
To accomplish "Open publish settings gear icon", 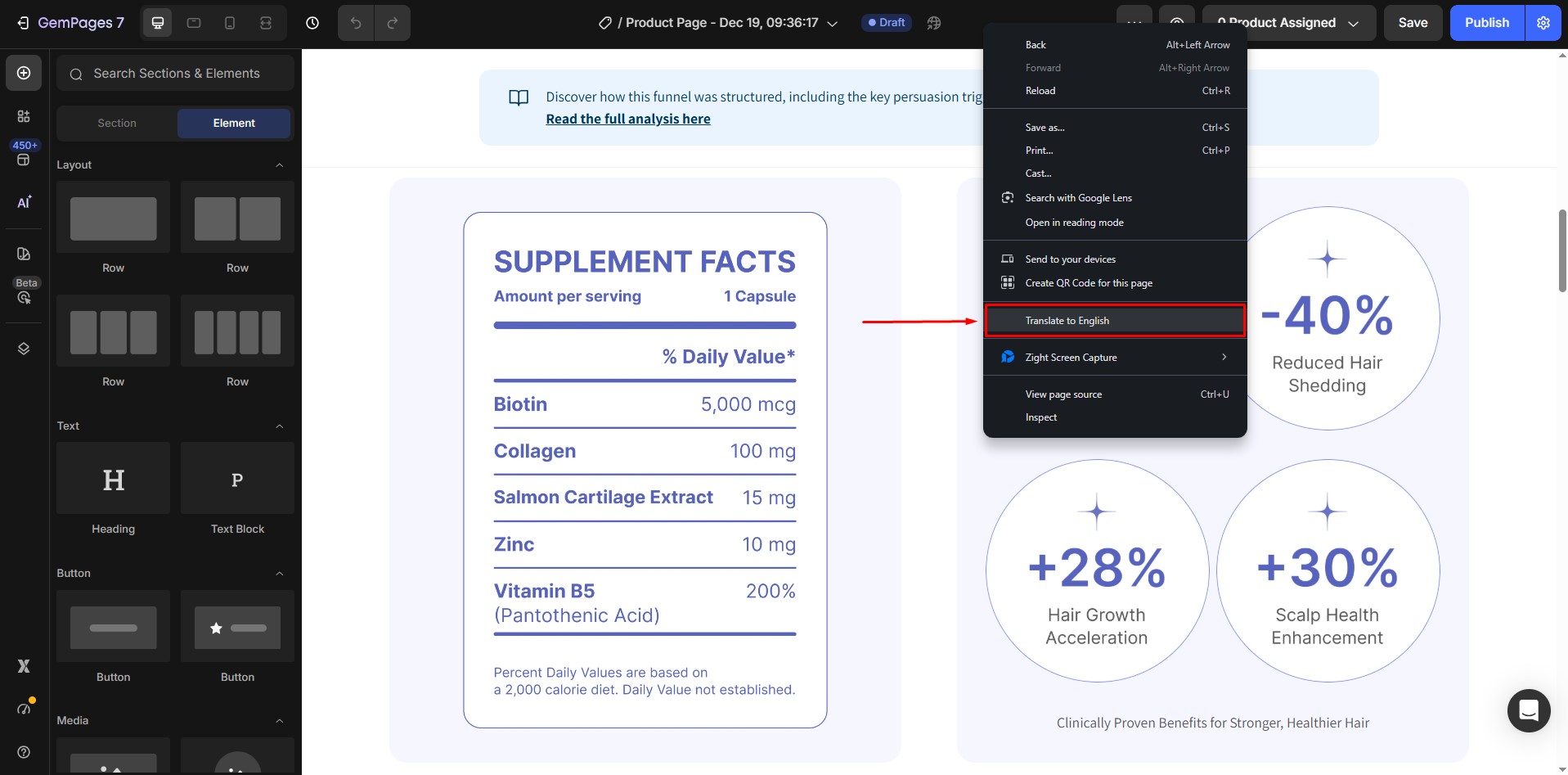I will (1543, 23).
